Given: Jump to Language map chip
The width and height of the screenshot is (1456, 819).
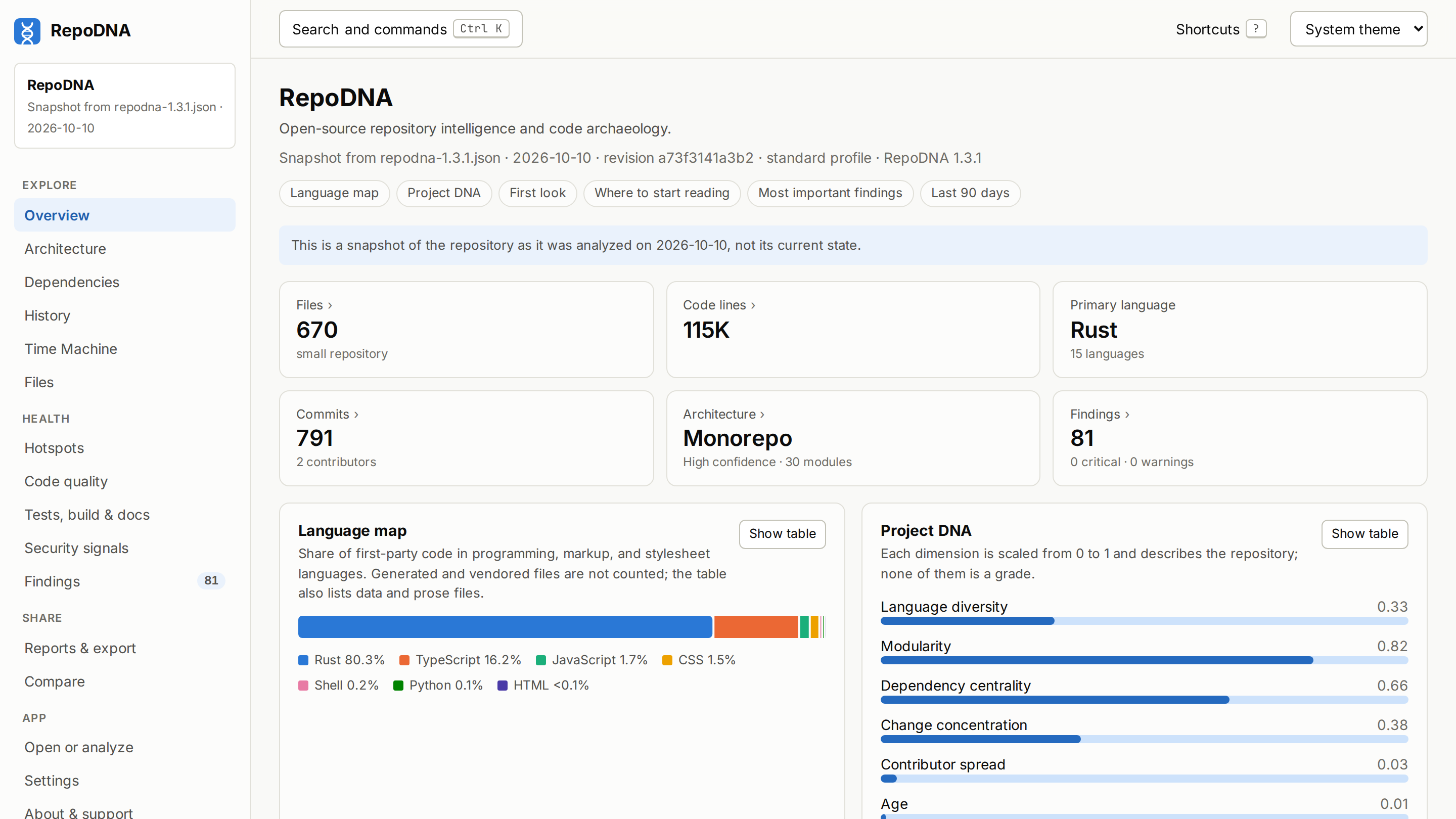Looking at the screenshot, I should tap(334, 193).
